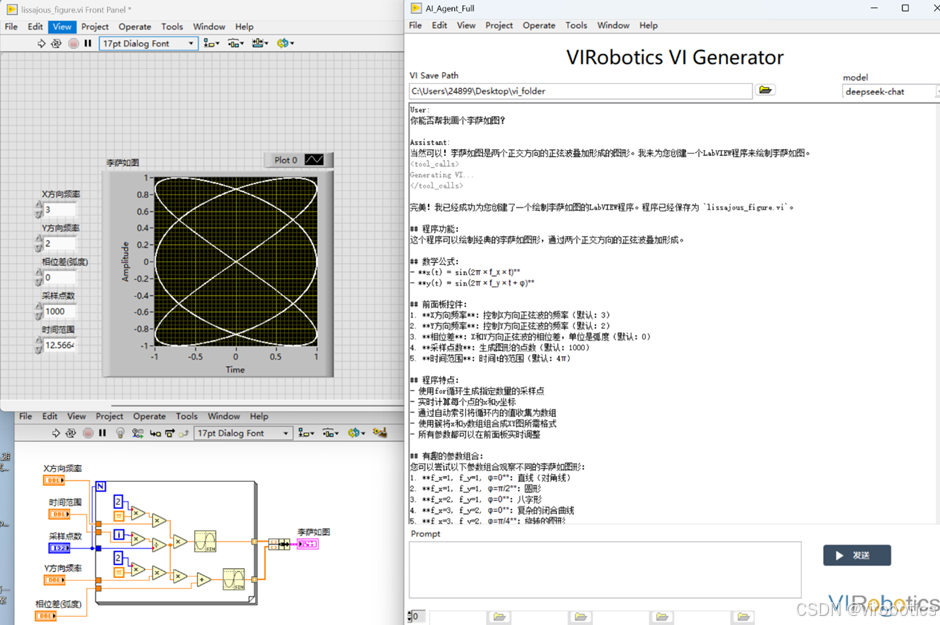Click Run Continuously in the block diagram toolbar
The image size is (940, 625).
tap(71, 433)
